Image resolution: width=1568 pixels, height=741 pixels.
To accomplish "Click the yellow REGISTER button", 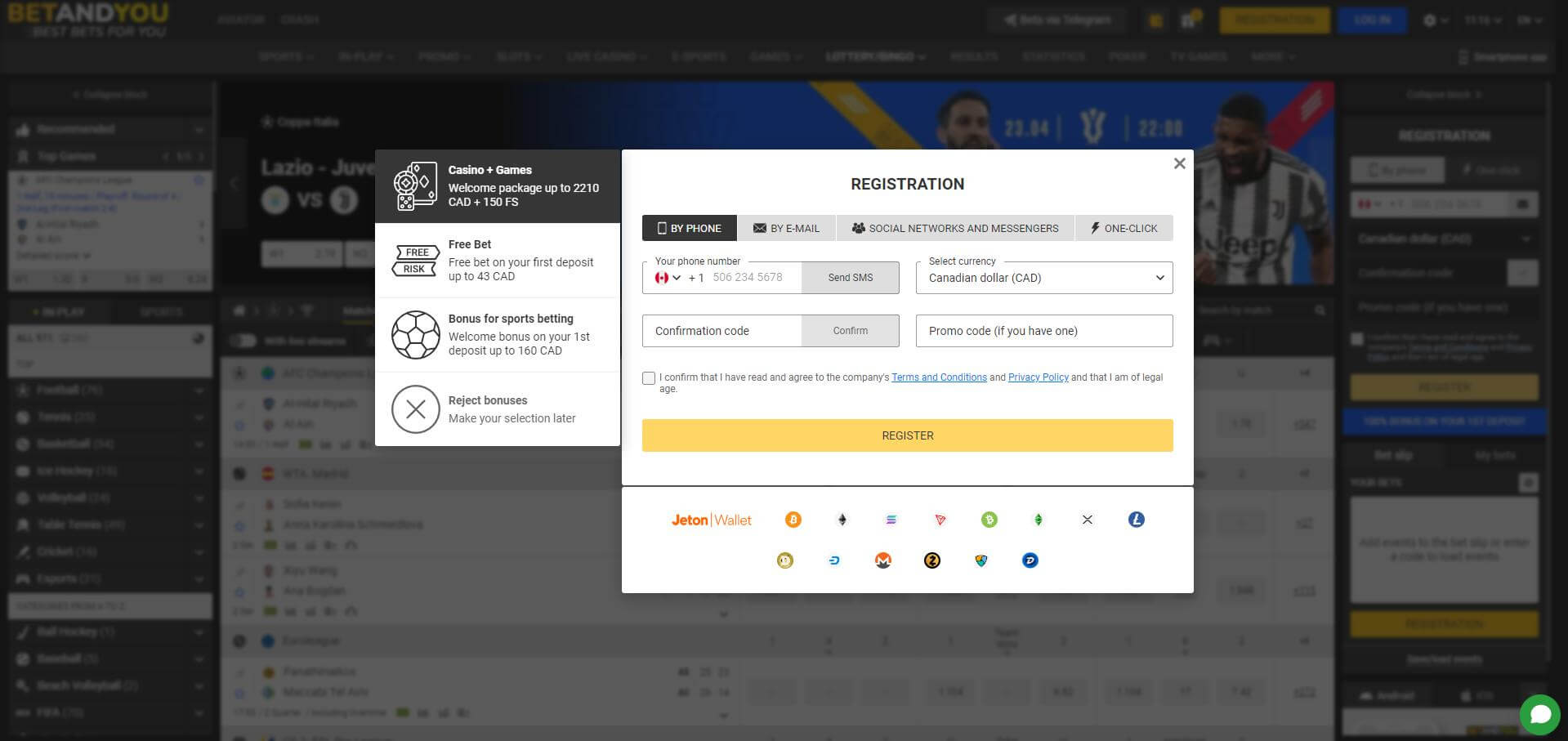I will 907,435.
